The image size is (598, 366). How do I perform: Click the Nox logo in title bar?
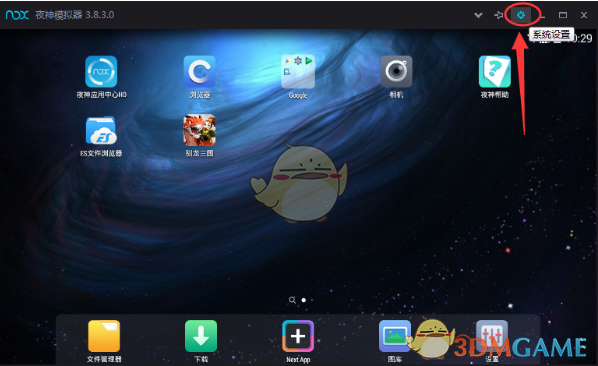[x=17, y=15]
